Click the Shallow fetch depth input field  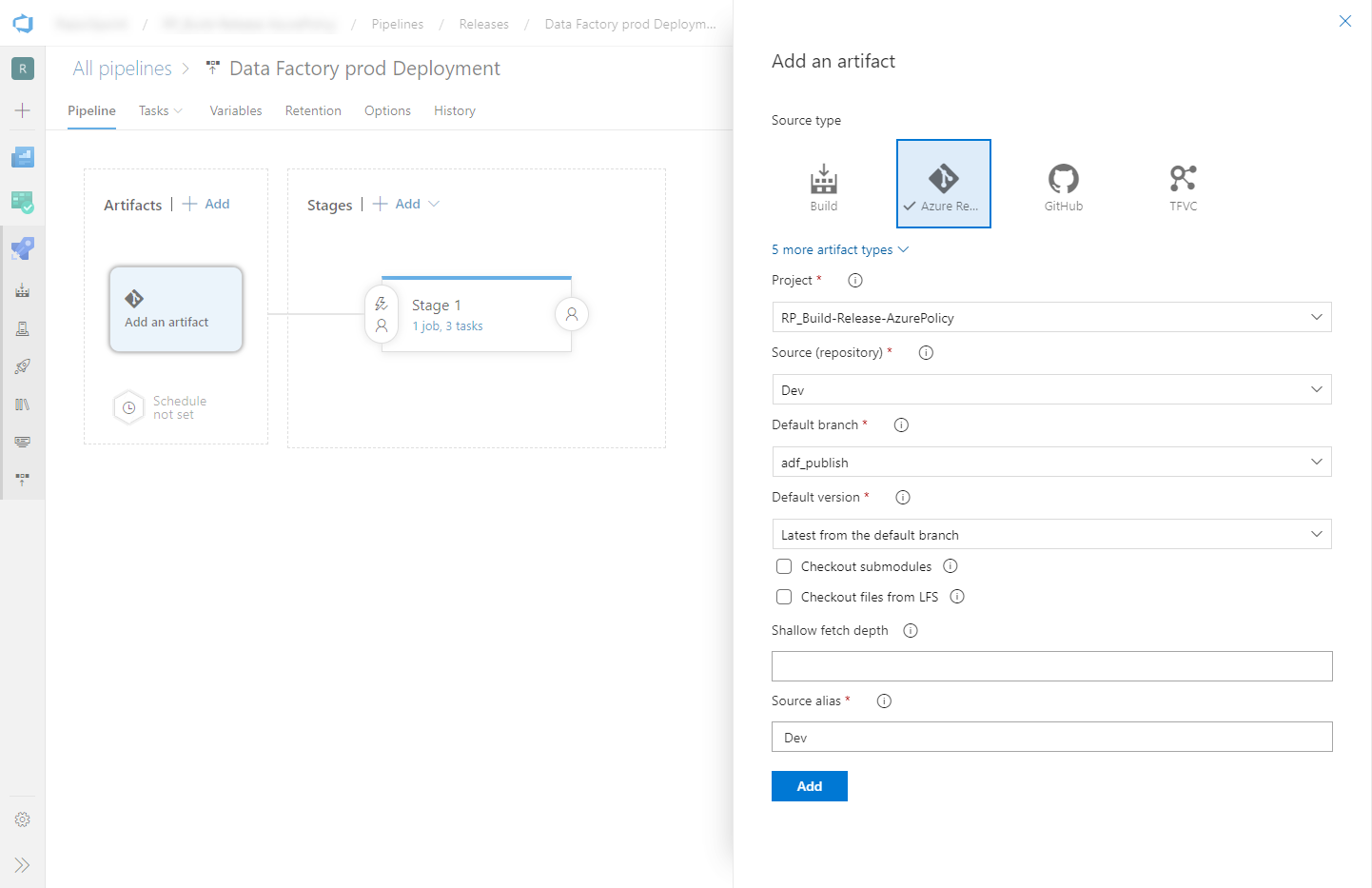(x=1051, y=666)
